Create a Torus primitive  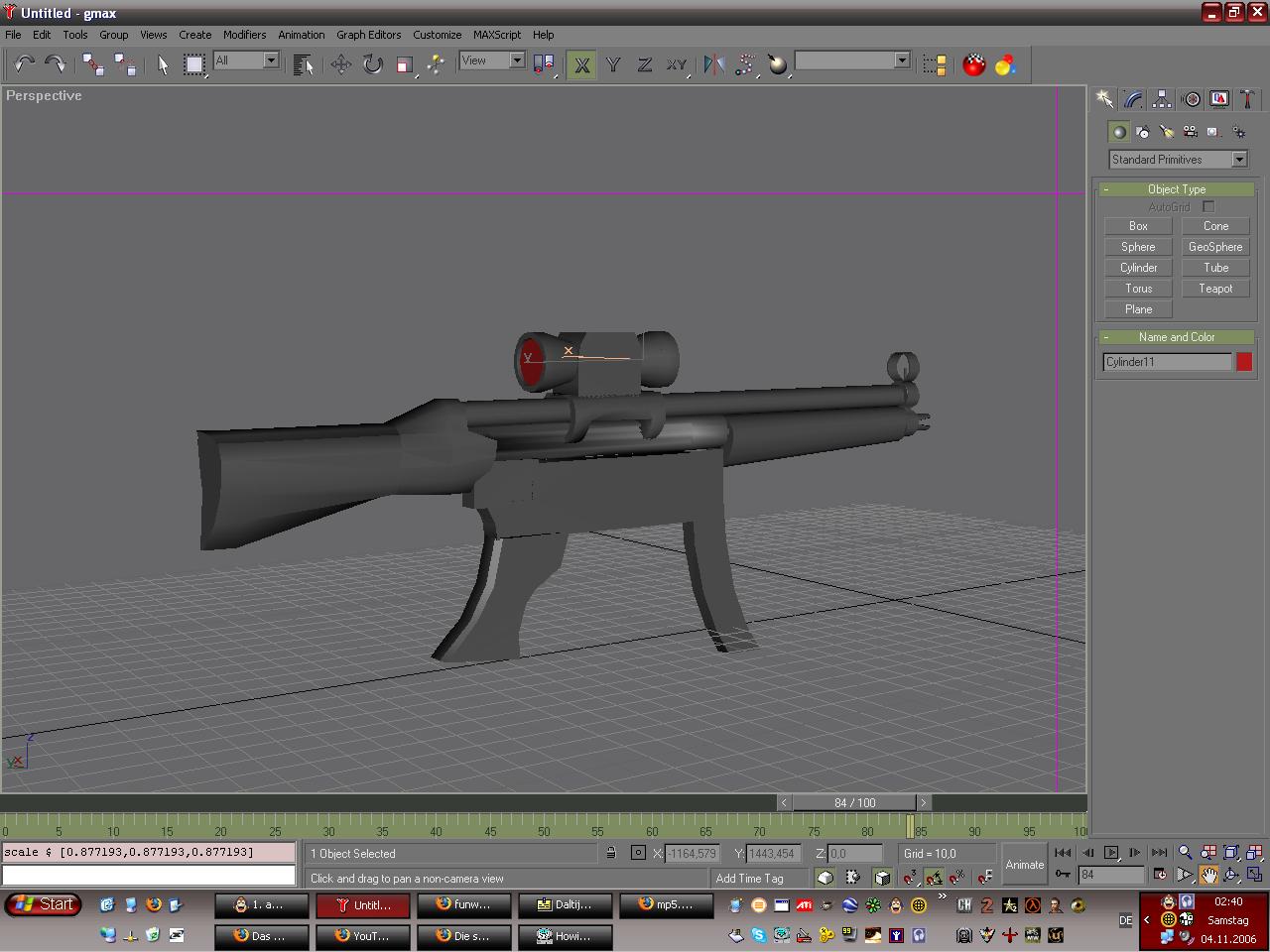[1138, 289]
